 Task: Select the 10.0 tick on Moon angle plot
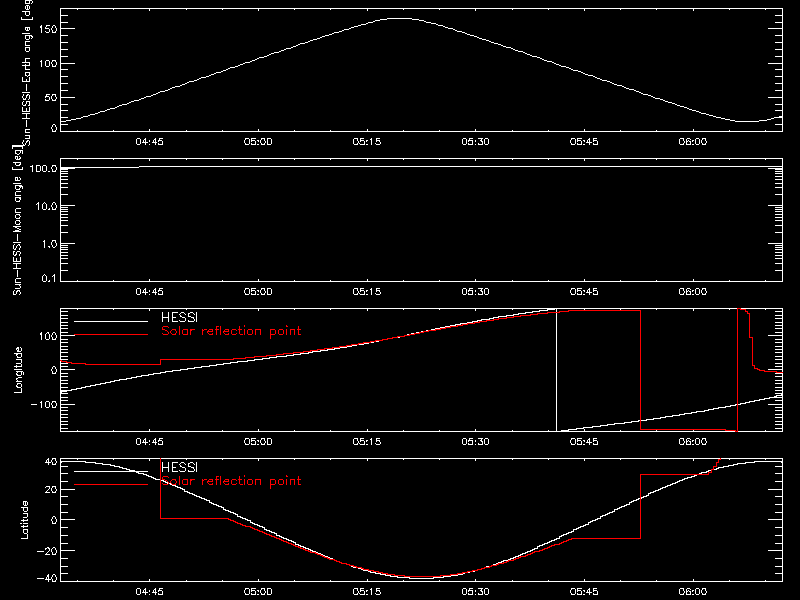(x=46, y=206)
